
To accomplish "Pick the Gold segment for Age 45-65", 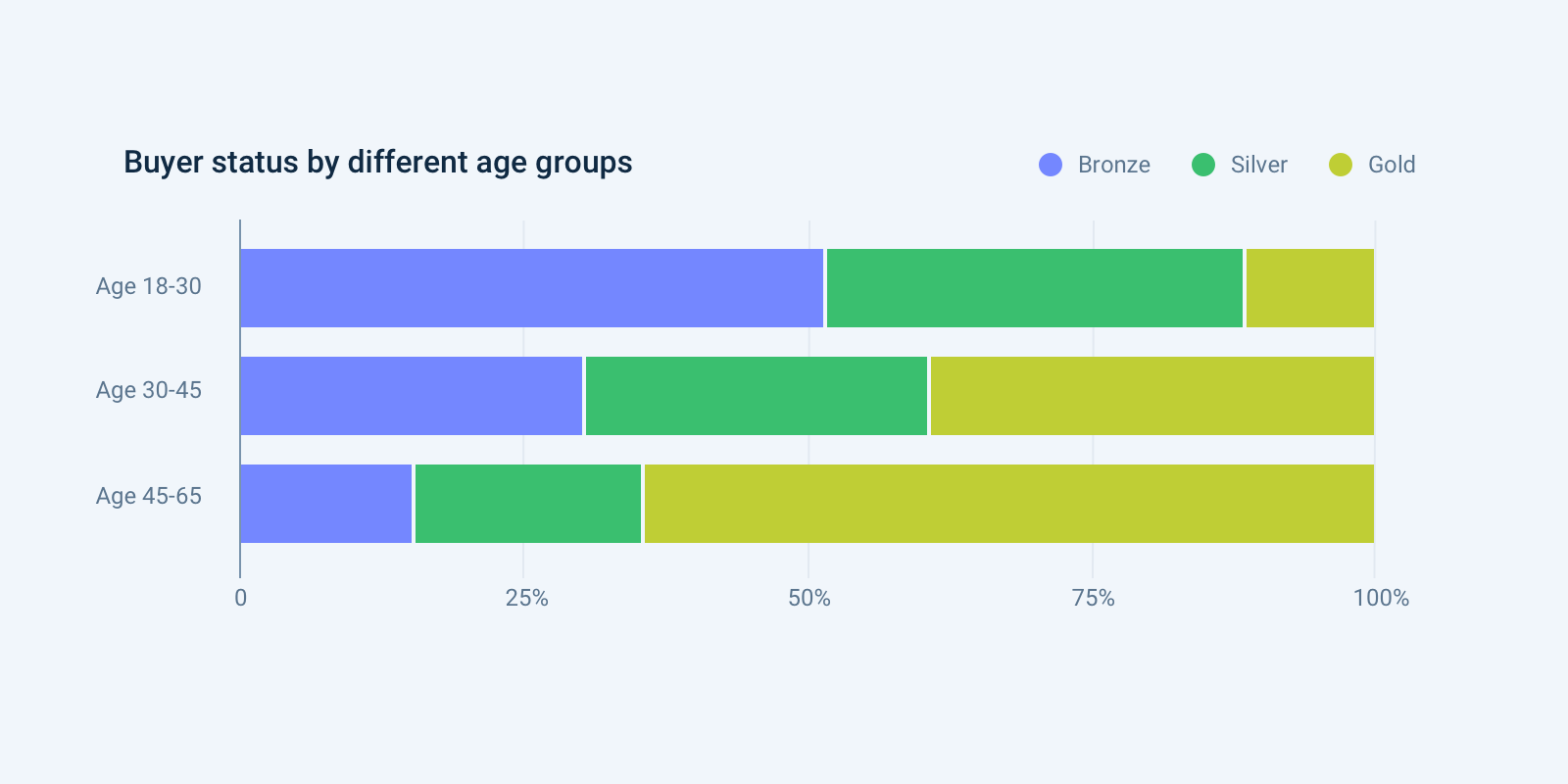I will (x=1008, y=504).
